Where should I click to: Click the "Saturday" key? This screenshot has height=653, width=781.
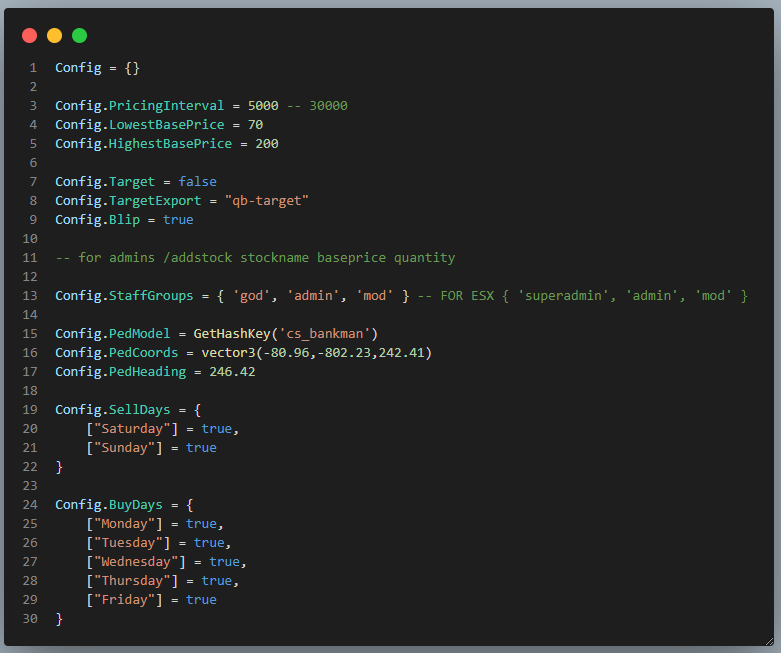pyautogui.click(x=132, y=429)
